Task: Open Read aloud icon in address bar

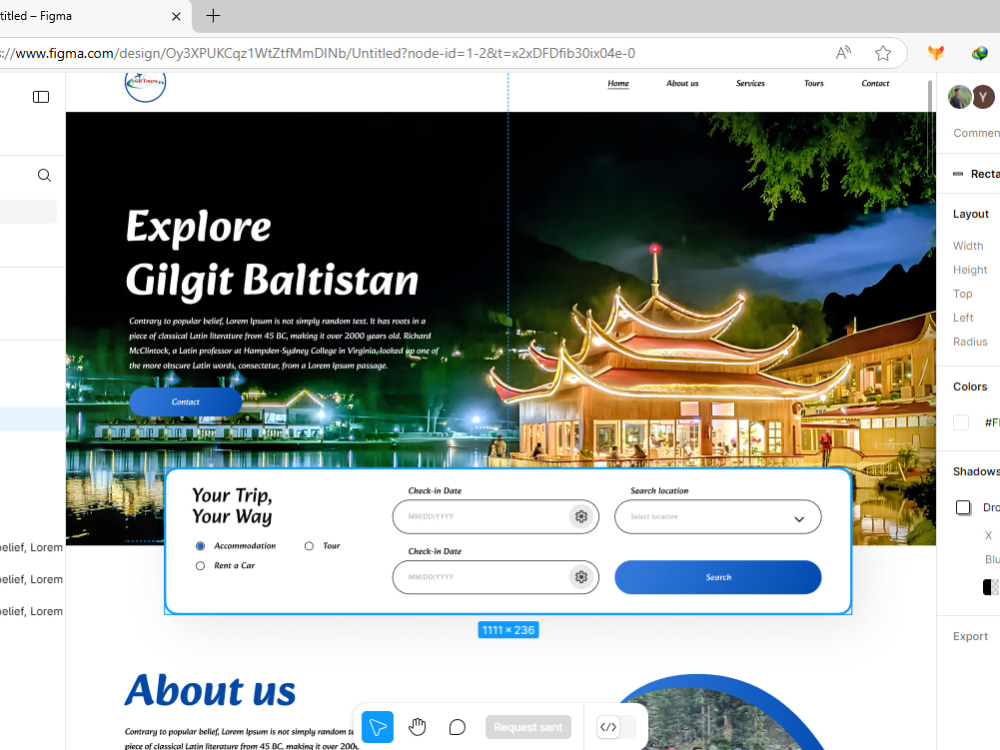Action: click(x=843, y=53)
